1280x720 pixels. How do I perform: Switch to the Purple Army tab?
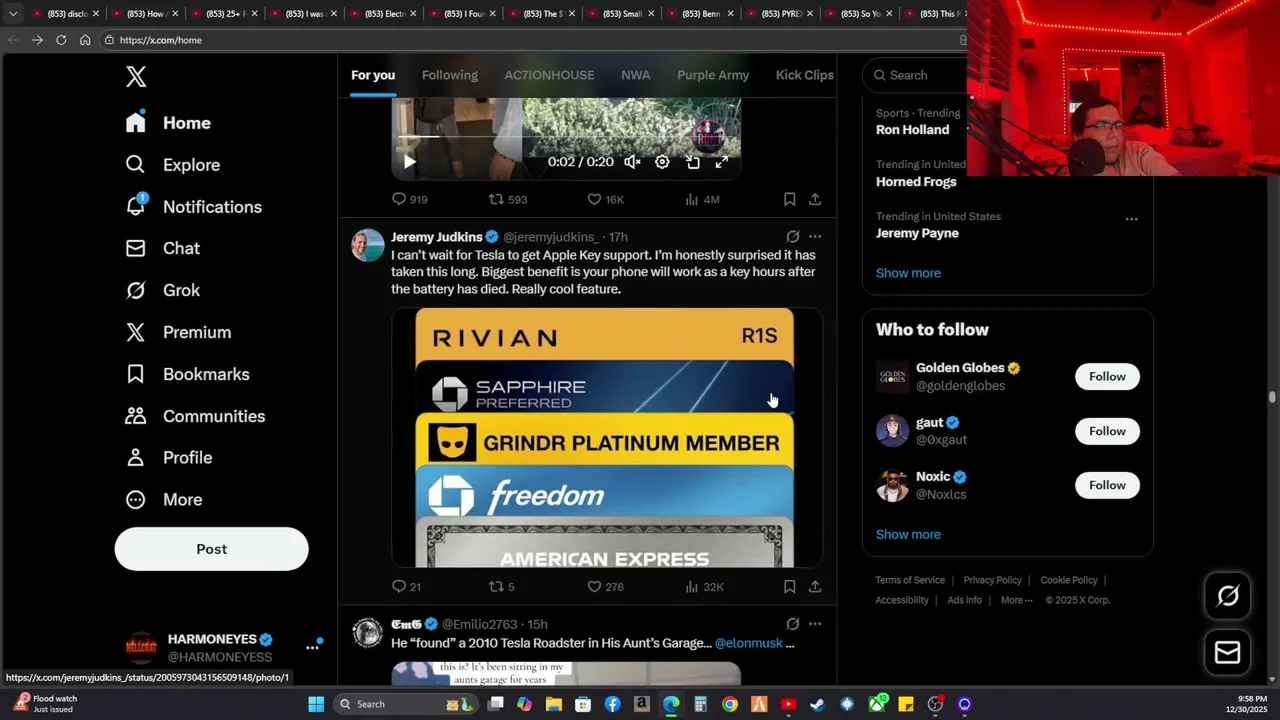[713, 75]
